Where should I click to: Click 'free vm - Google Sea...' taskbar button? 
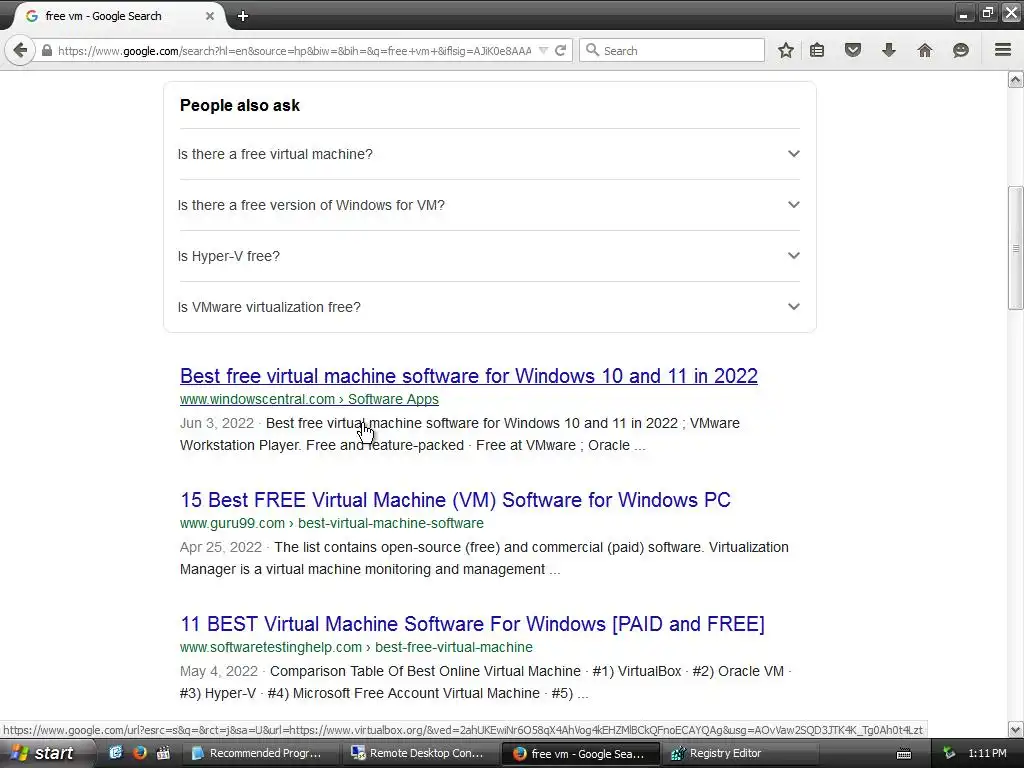point(580,753)
